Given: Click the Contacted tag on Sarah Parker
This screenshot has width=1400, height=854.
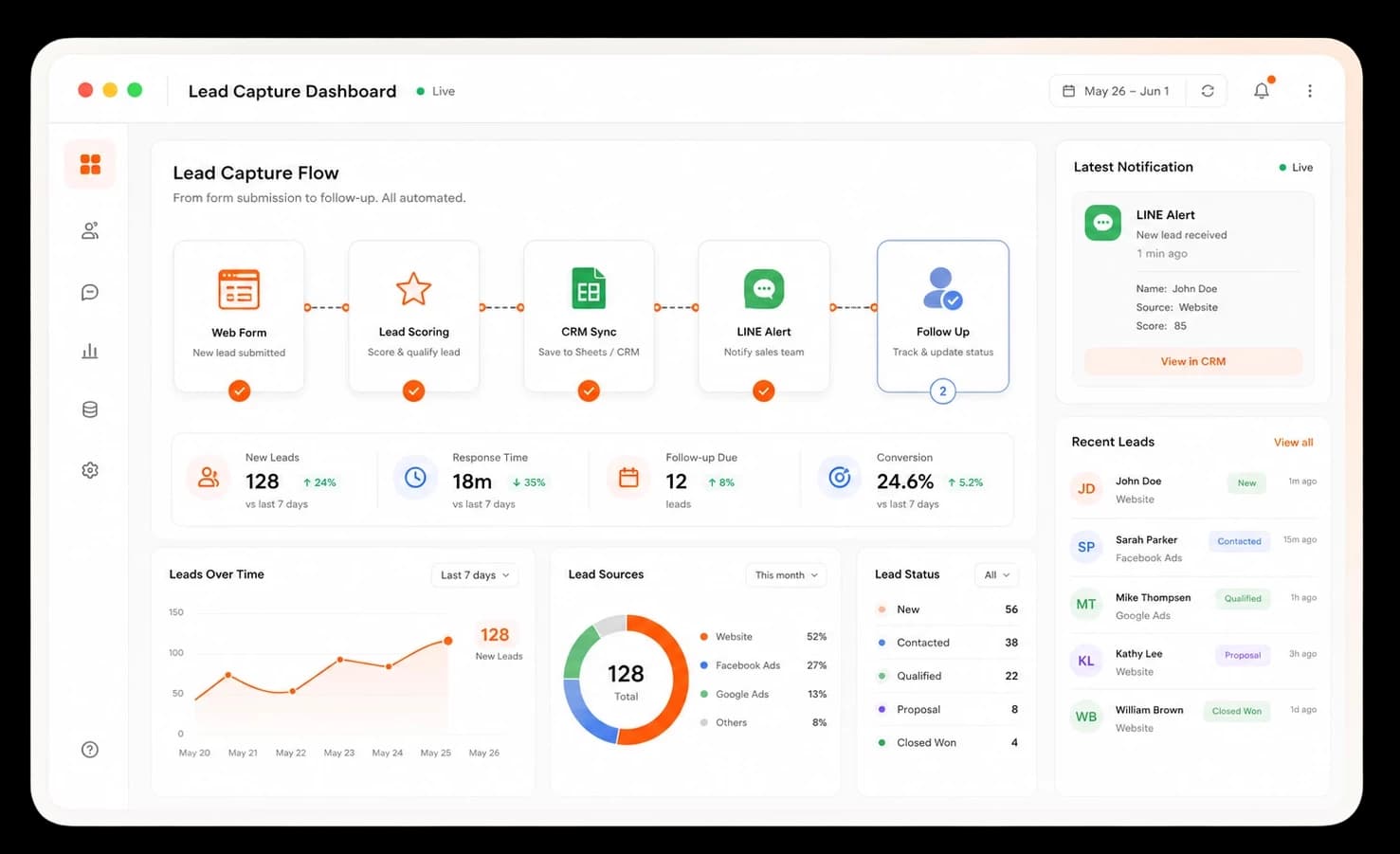Looking at the screenshot, I should click(x=1239, y=541).
